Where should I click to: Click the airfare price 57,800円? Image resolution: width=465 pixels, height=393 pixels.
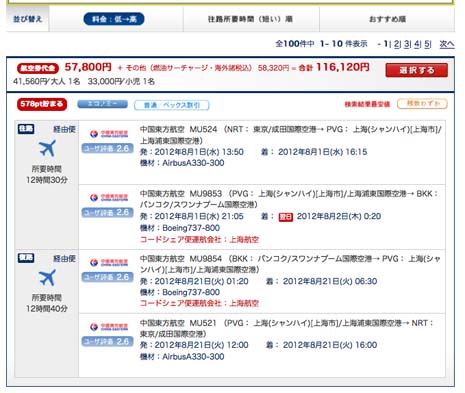[x=88, y=67]
